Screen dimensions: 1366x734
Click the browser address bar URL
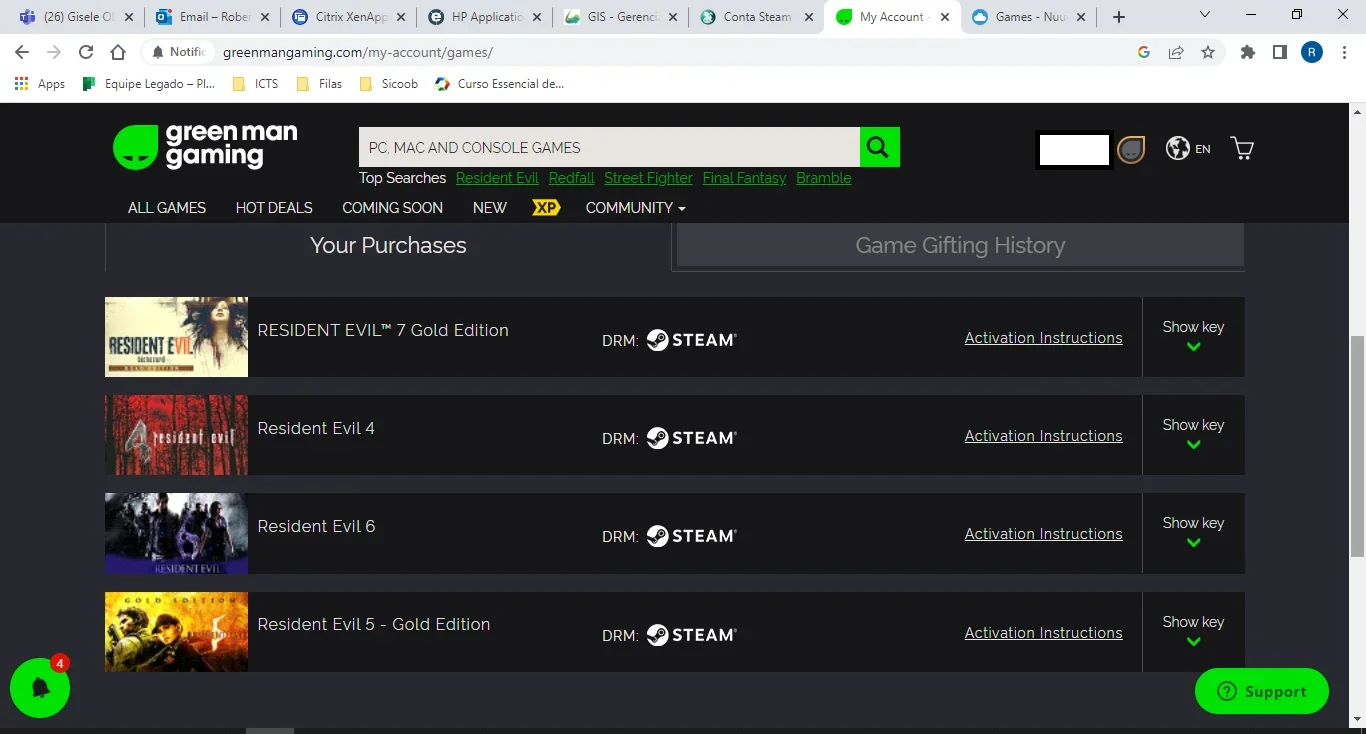[358, 52]
